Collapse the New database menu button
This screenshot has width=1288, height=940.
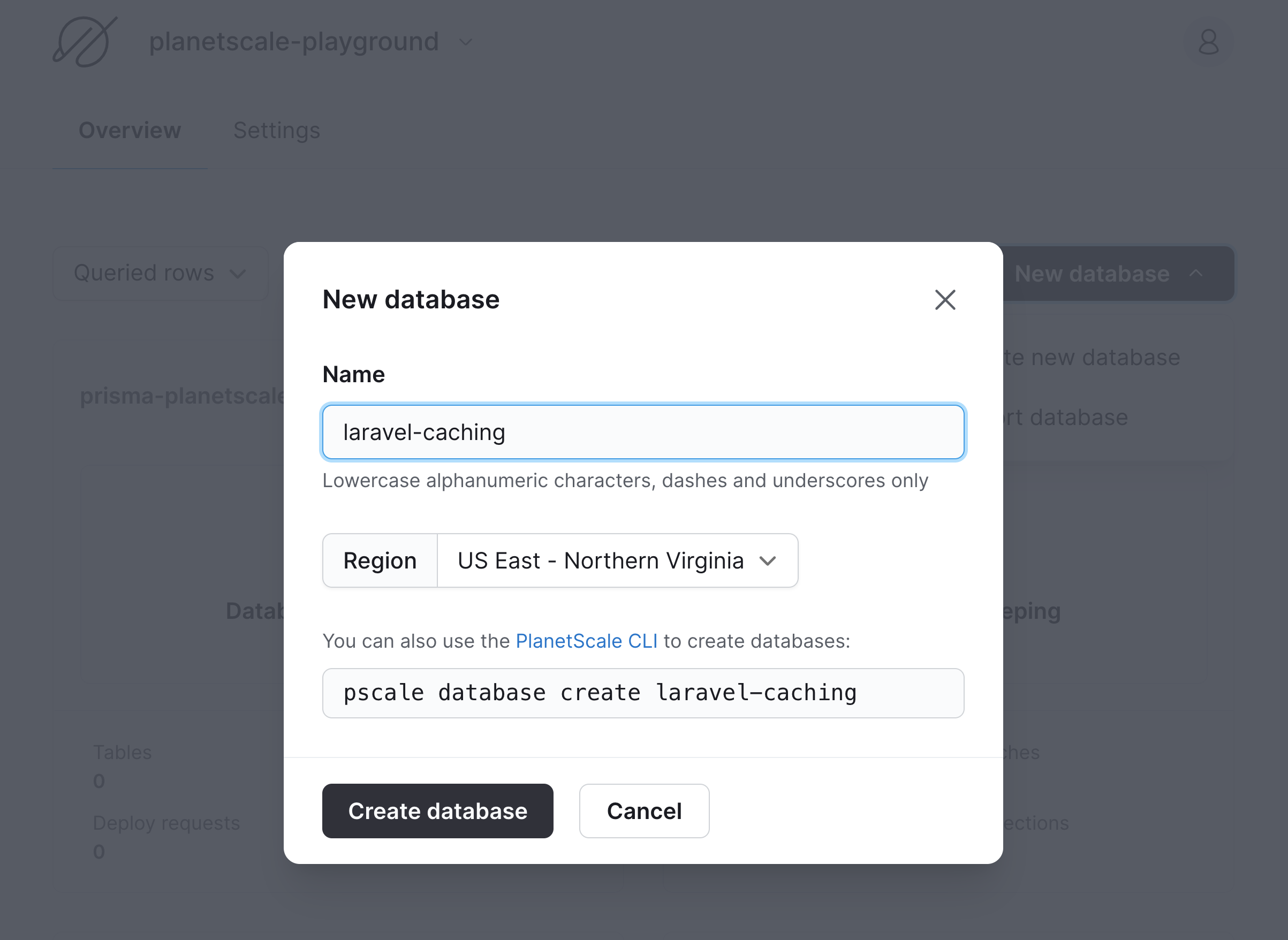(x=1117, y=274)
